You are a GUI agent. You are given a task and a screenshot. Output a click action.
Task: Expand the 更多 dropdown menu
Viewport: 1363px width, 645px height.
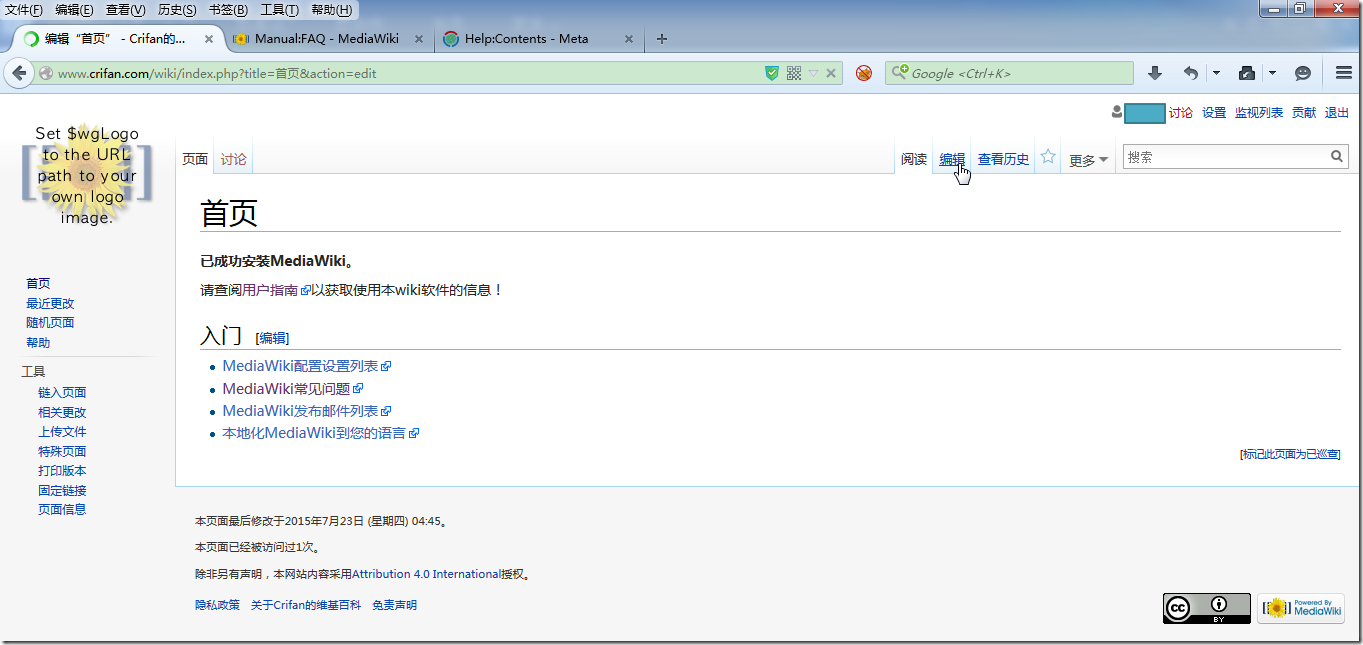pos(1089,160)
